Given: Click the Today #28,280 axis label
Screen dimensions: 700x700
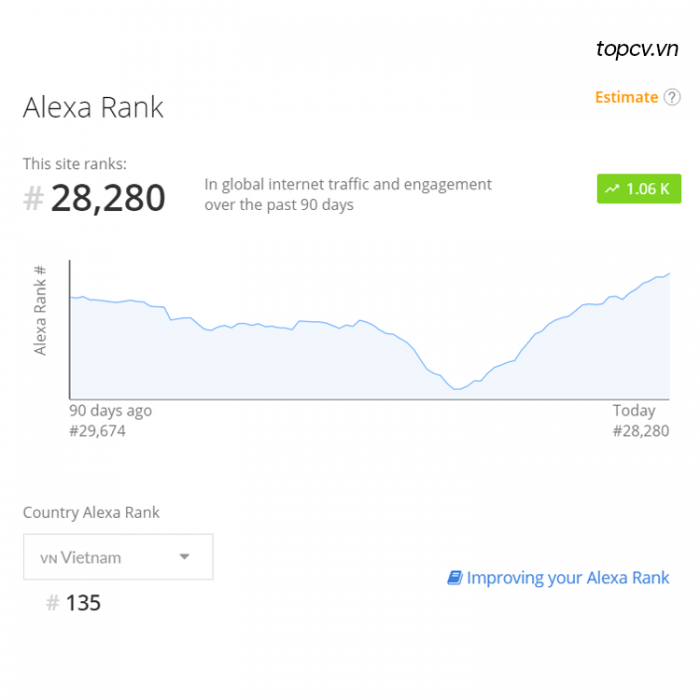Looking at the screenshot, I should (641, 421).
